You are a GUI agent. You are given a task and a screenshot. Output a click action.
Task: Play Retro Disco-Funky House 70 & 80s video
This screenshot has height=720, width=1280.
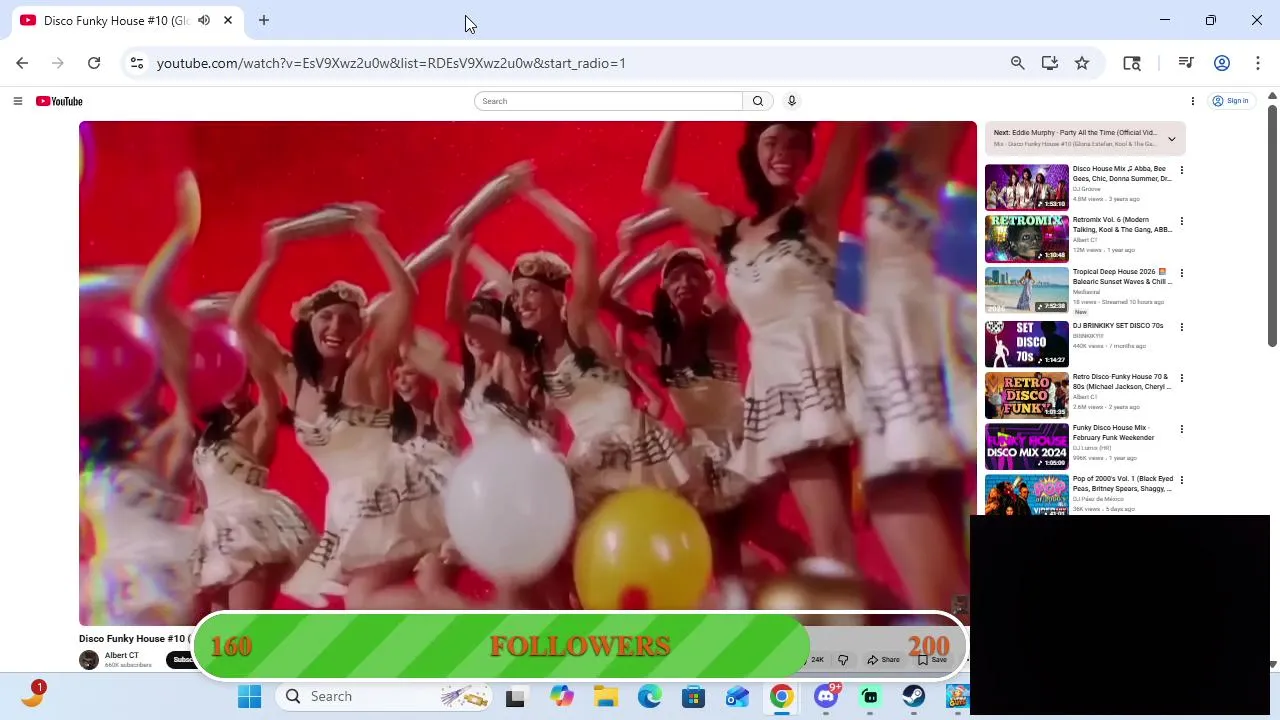pos(1027,395)
